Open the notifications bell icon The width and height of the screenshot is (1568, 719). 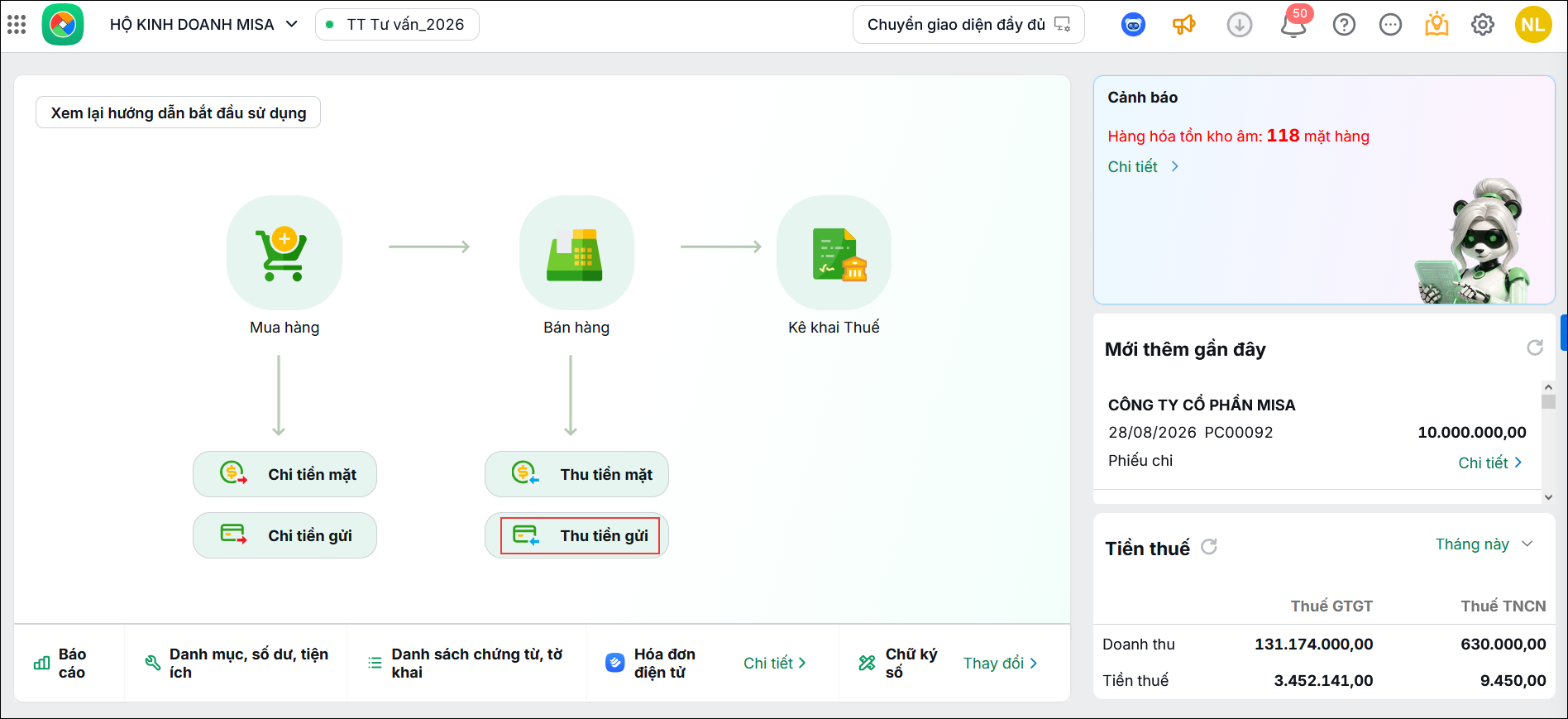pyautogui.click(x=1293, y=25)
